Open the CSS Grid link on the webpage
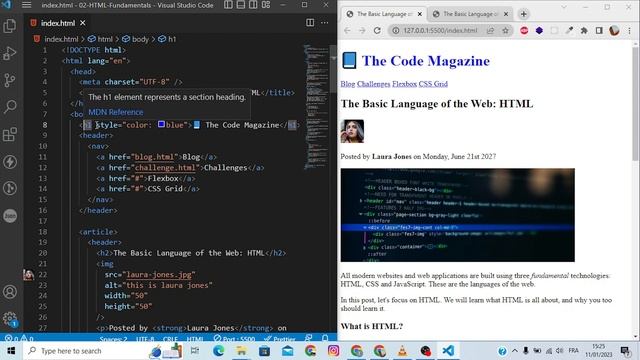 [x=433, y=84]
